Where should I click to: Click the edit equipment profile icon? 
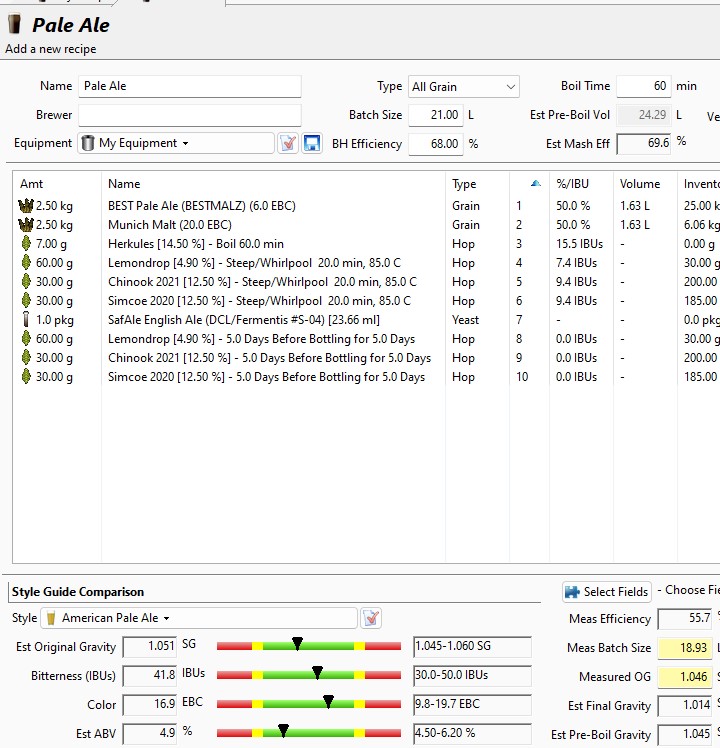coord(288,144)
